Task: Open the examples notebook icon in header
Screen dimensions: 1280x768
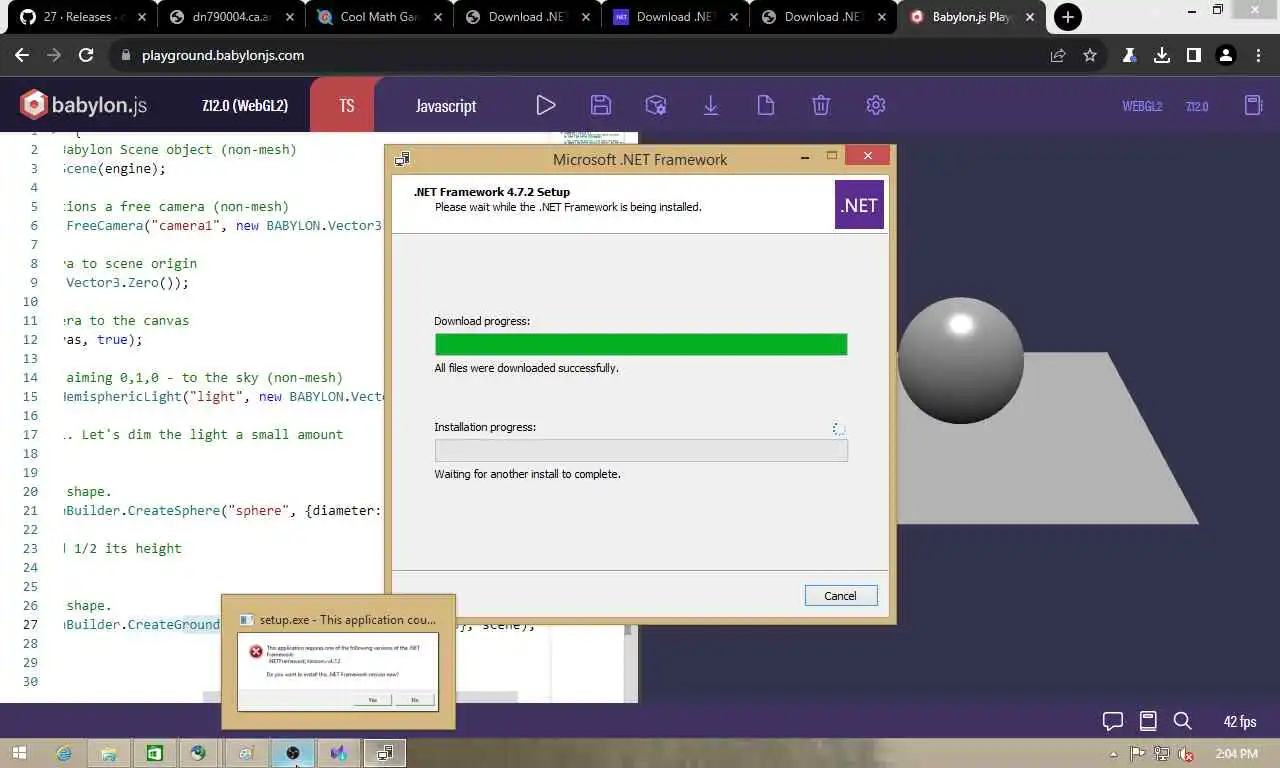Action: pyautogui.click(x=1253, y=105)
